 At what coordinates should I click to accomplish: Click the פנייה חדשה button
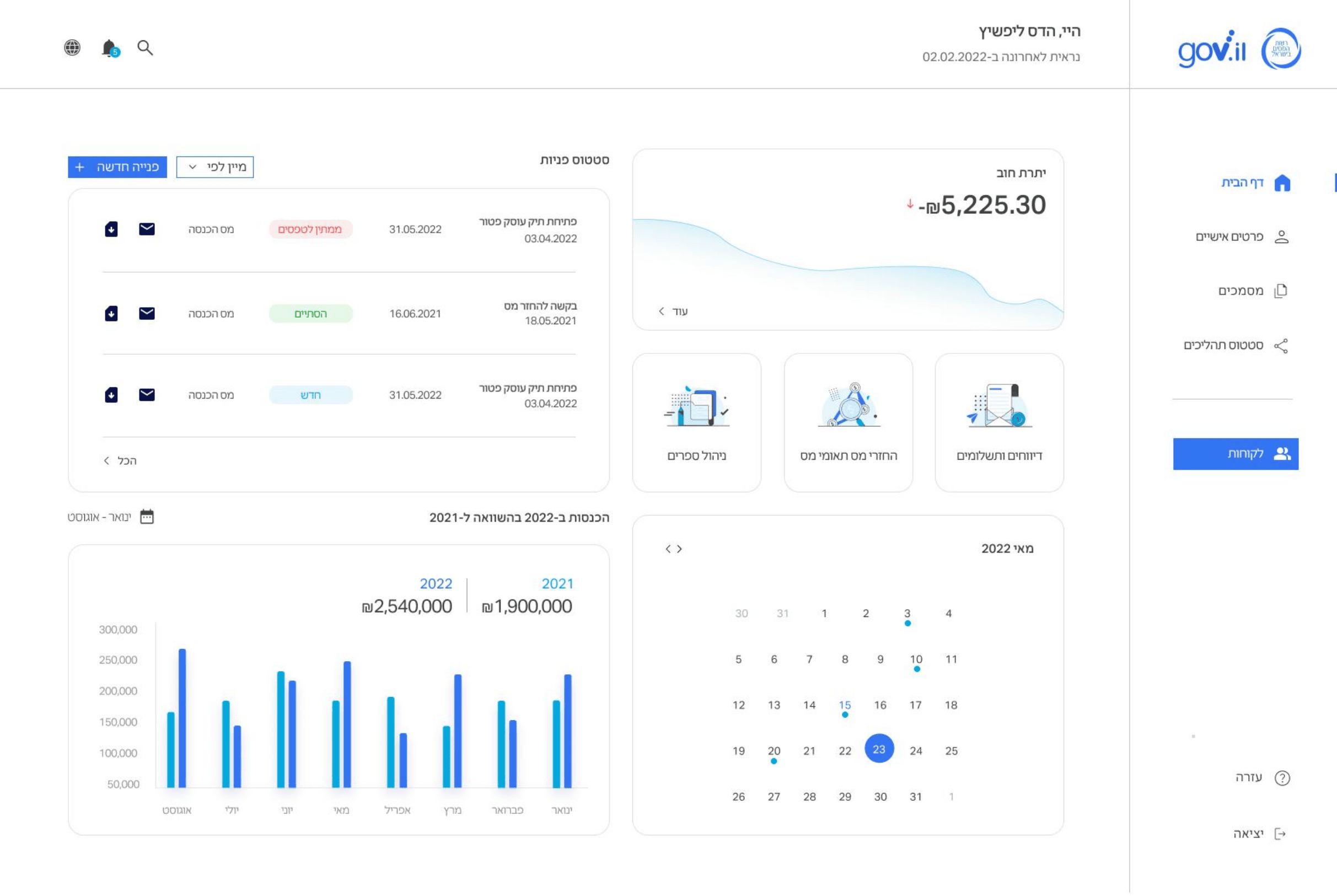pyautogui.click(x=117, y=167)
